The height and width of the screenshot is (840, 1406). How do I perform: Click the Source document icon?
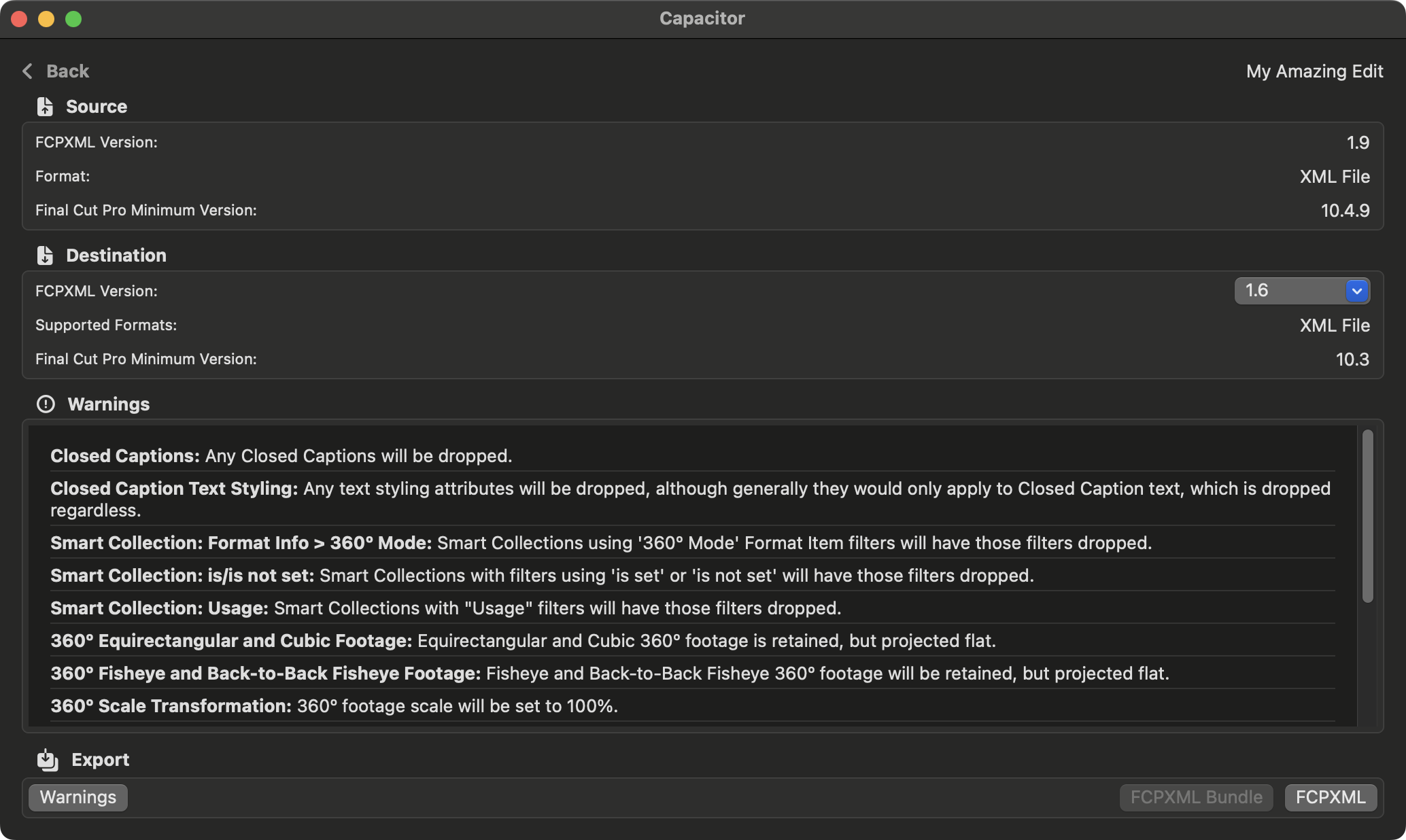pos(45,107)
